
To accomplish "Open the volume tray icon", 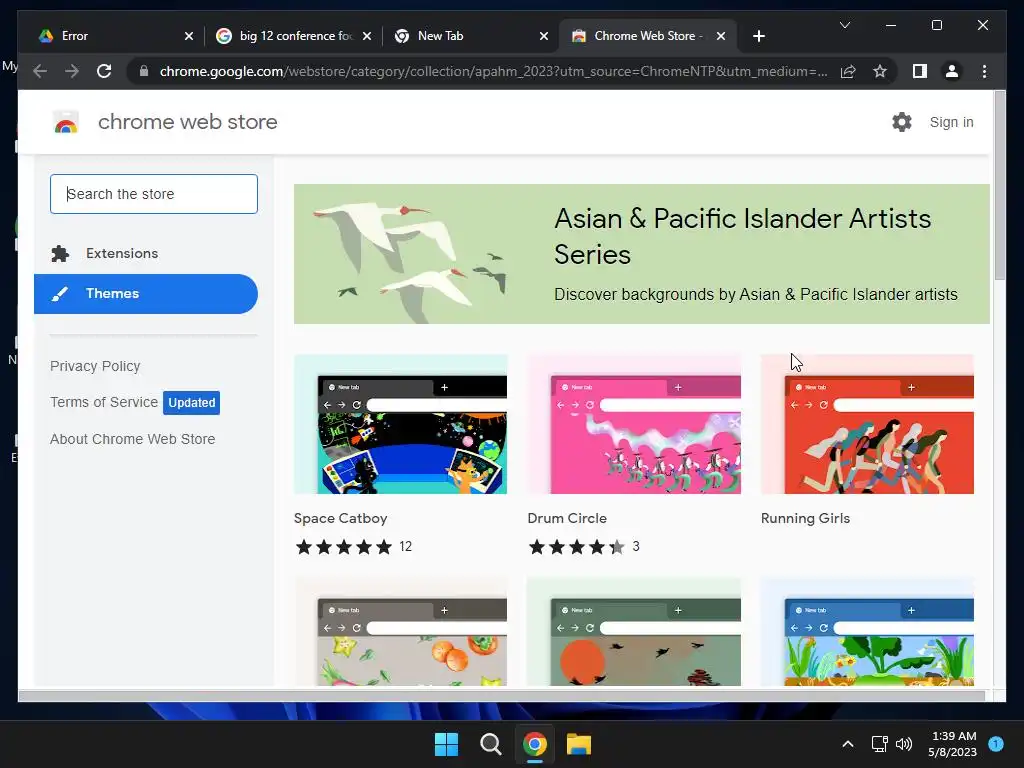I will pyautogui.click(x=904, y=744).
